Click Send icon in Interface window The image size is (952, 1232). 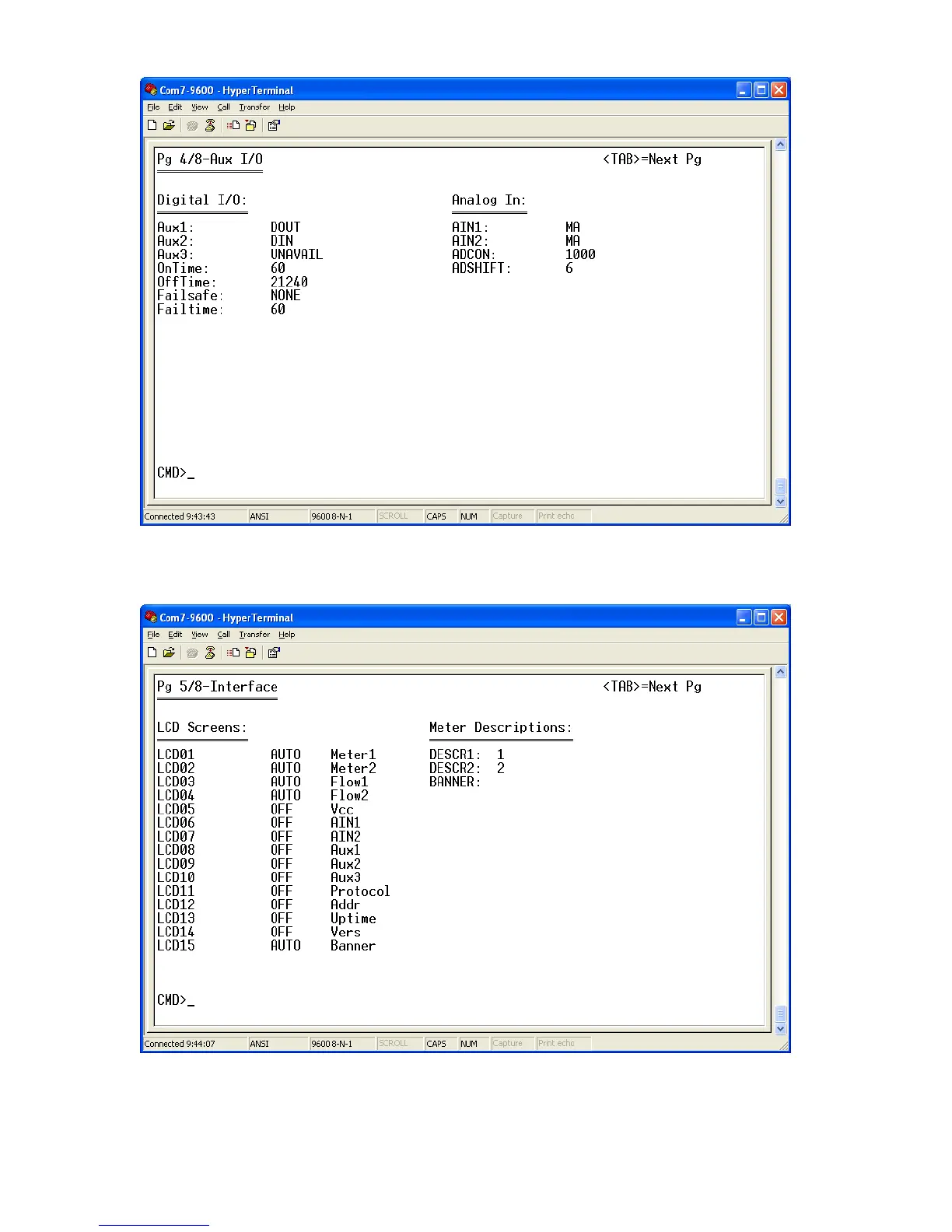(x=233, y=653)
